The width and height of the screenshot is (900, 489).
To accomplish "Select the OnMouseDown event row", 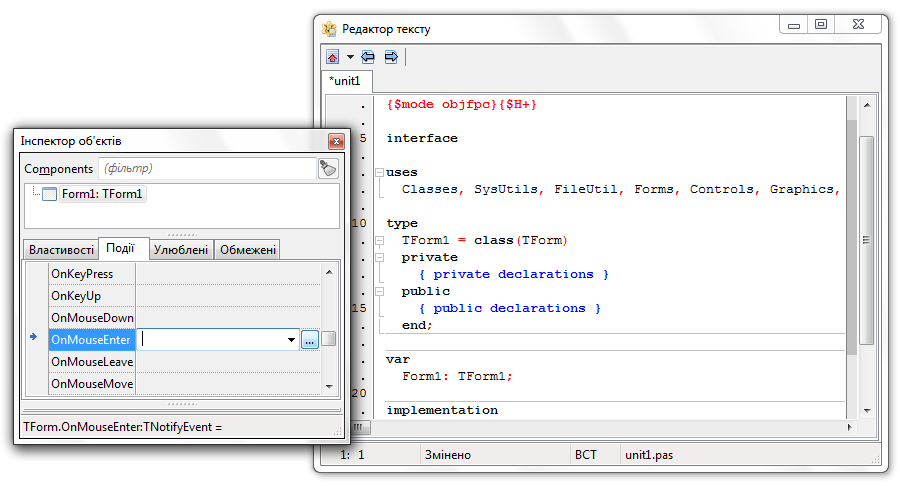I will (x=184, y=317).
